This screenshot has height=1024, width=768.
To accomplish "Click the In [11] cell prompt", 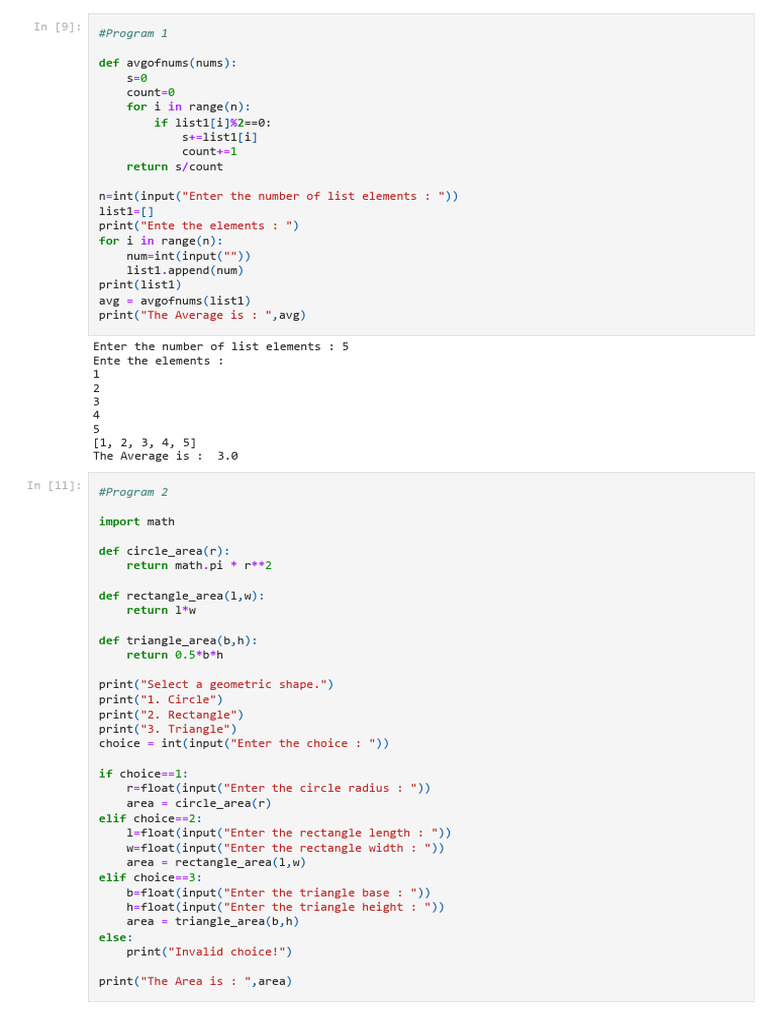I will click(x=54, y=486).
